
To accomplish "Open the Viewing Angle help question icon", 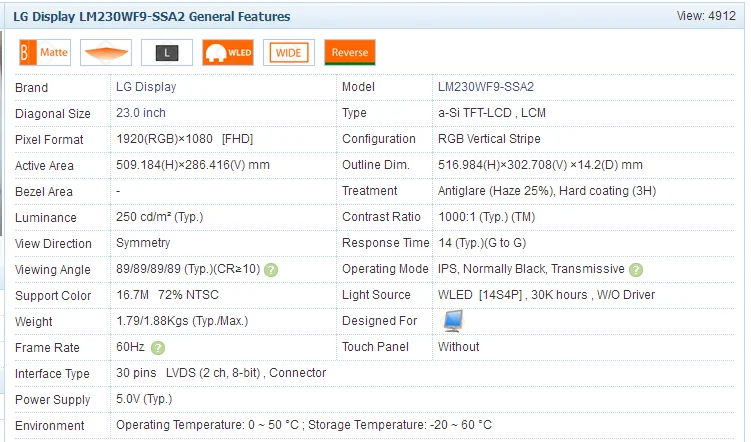I will pos(271,270).
